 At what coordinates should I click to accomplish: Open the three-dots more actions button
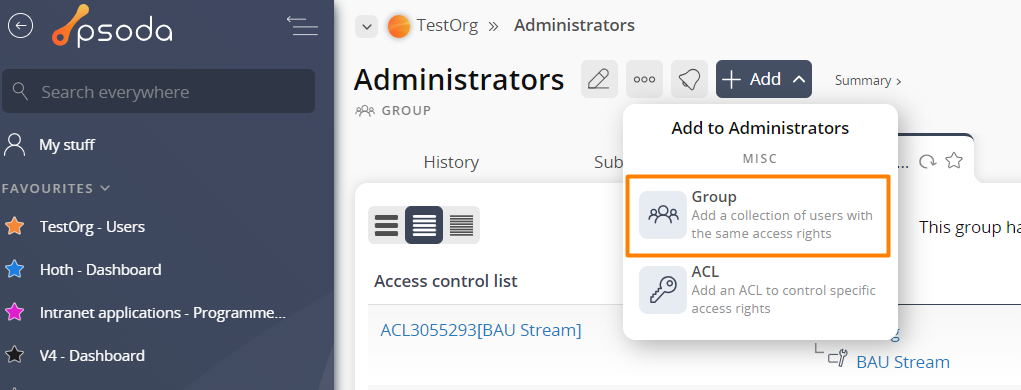click(x=645, y=79)
